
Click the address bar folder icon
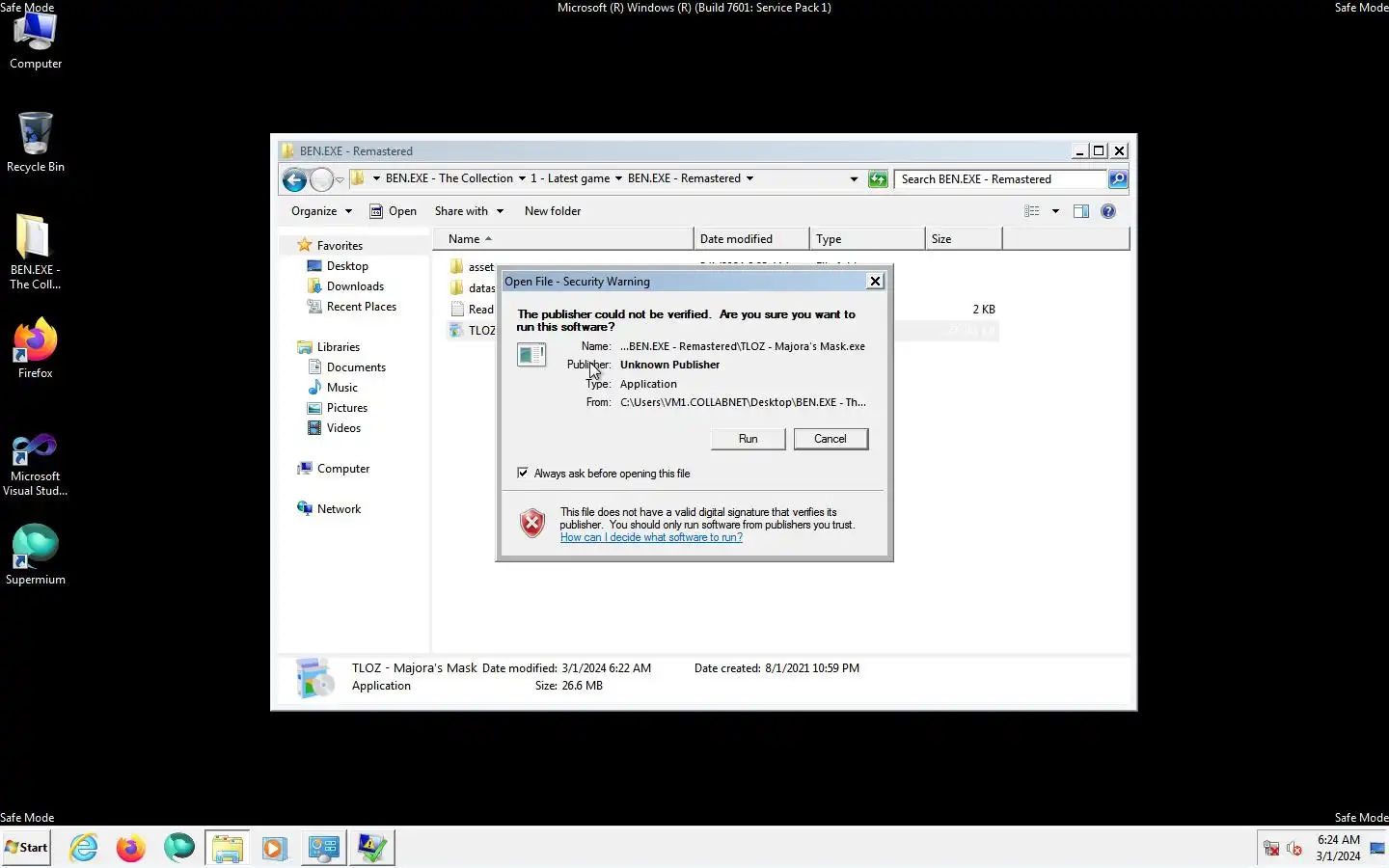pos(357,178)
